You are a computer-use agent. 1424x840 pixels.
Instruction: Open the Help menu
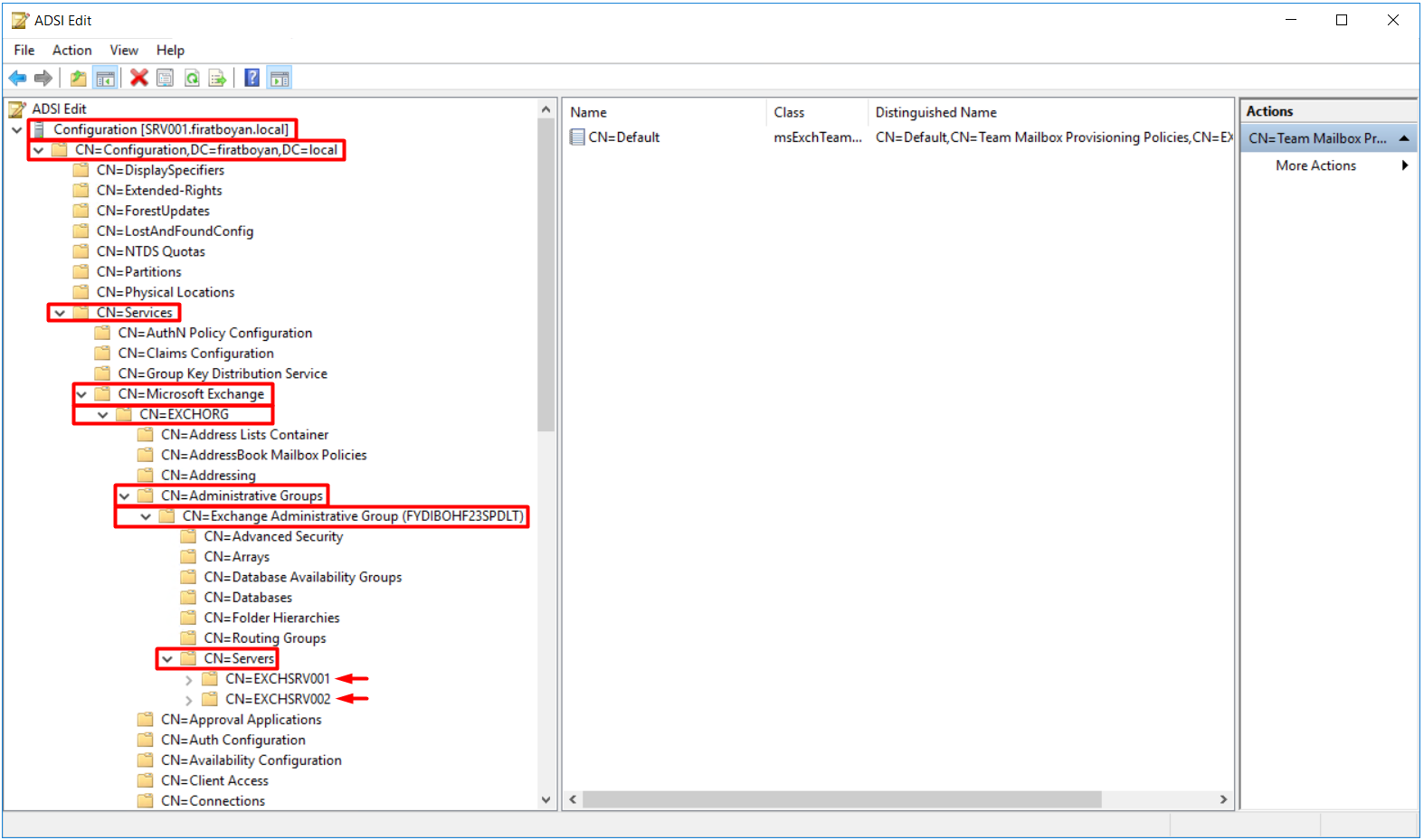pyautogui.click(x=170, y=51)
